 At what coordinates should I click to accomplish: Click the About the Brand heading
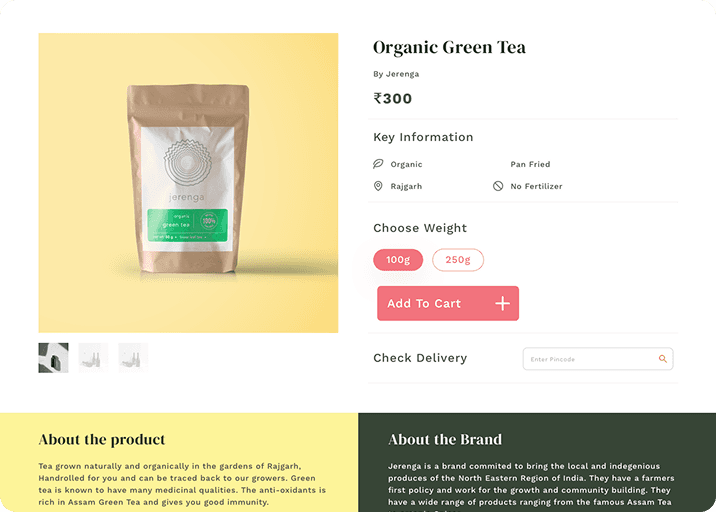tap(445, 439)
